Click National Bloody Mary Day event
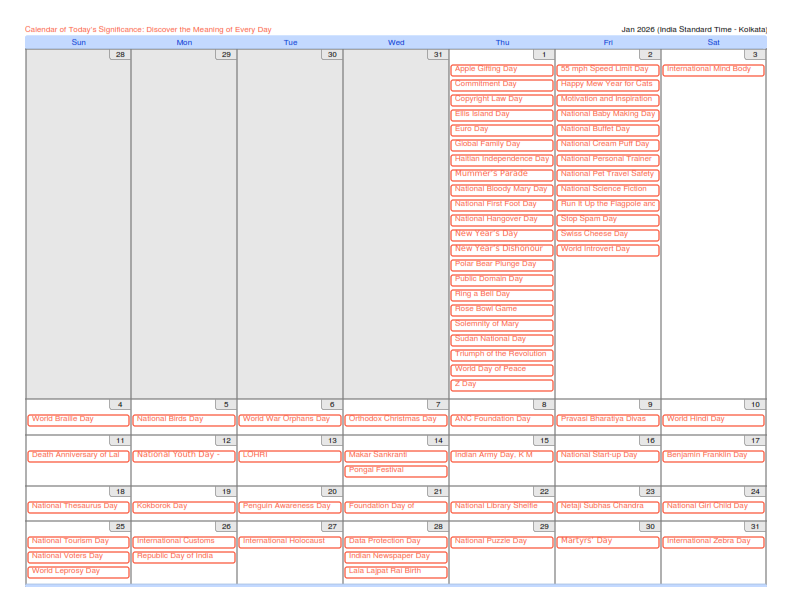Viewport: 792px width, 612px height. click(502, 190)
